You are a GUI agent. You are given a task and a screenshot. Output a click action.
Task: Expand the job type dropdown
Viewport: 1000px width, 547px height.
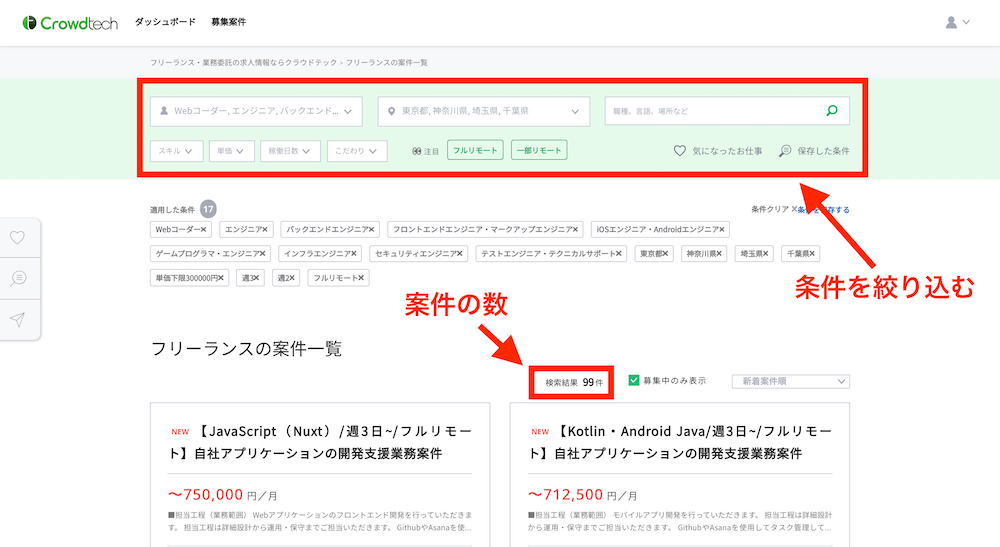(x=257, y=111)
